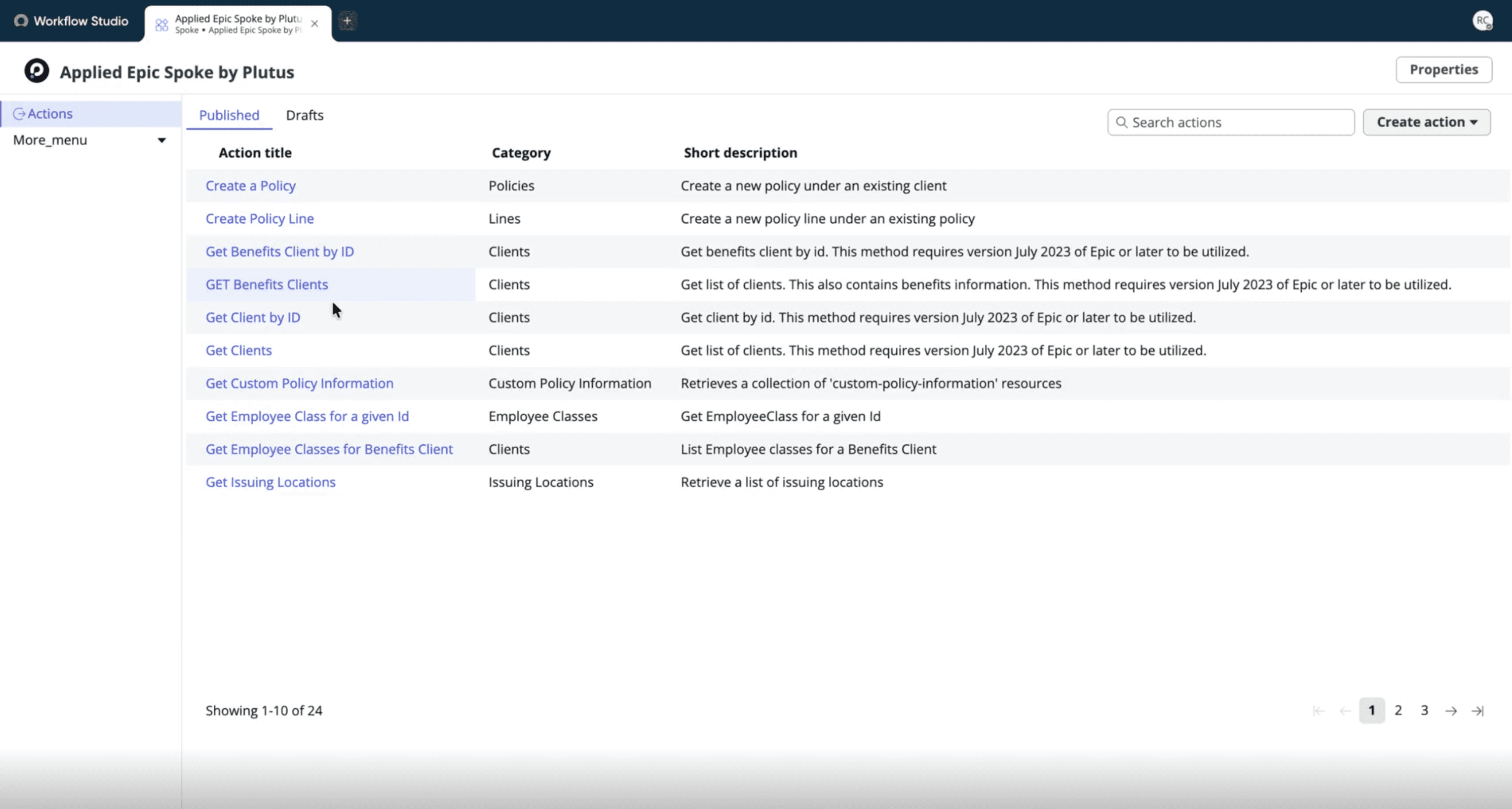Open the Properties button
This screenshot has width=1512, height=809.
[1443, 70]
